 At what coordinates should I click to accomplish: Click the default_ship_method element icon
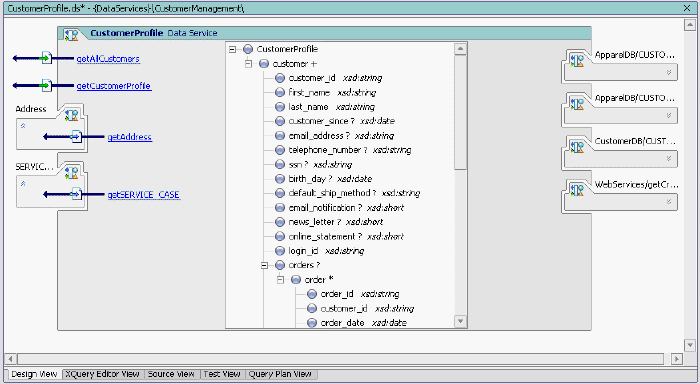(280, 193)
